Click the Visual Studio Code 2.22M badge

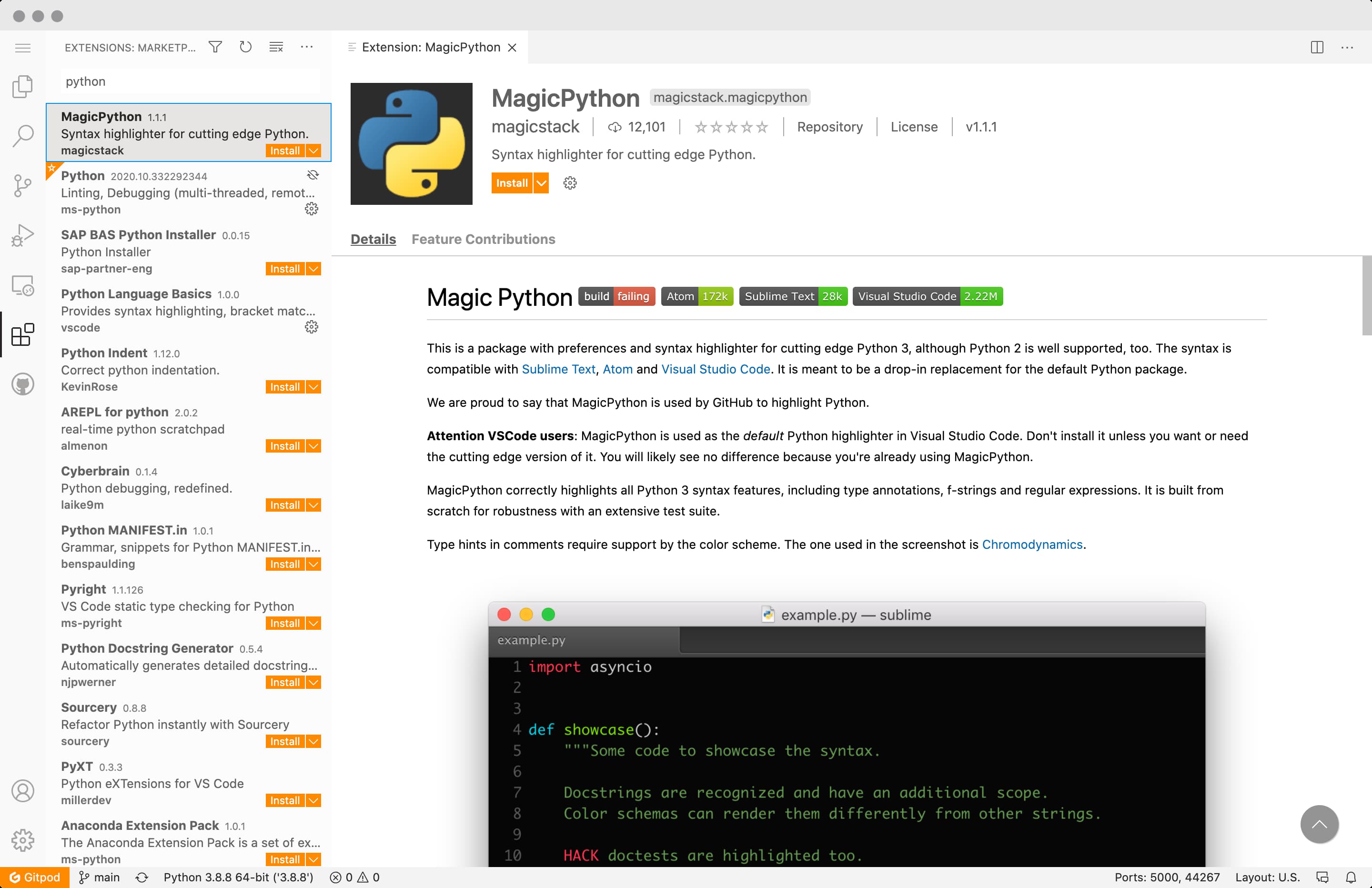pos(928,296)
